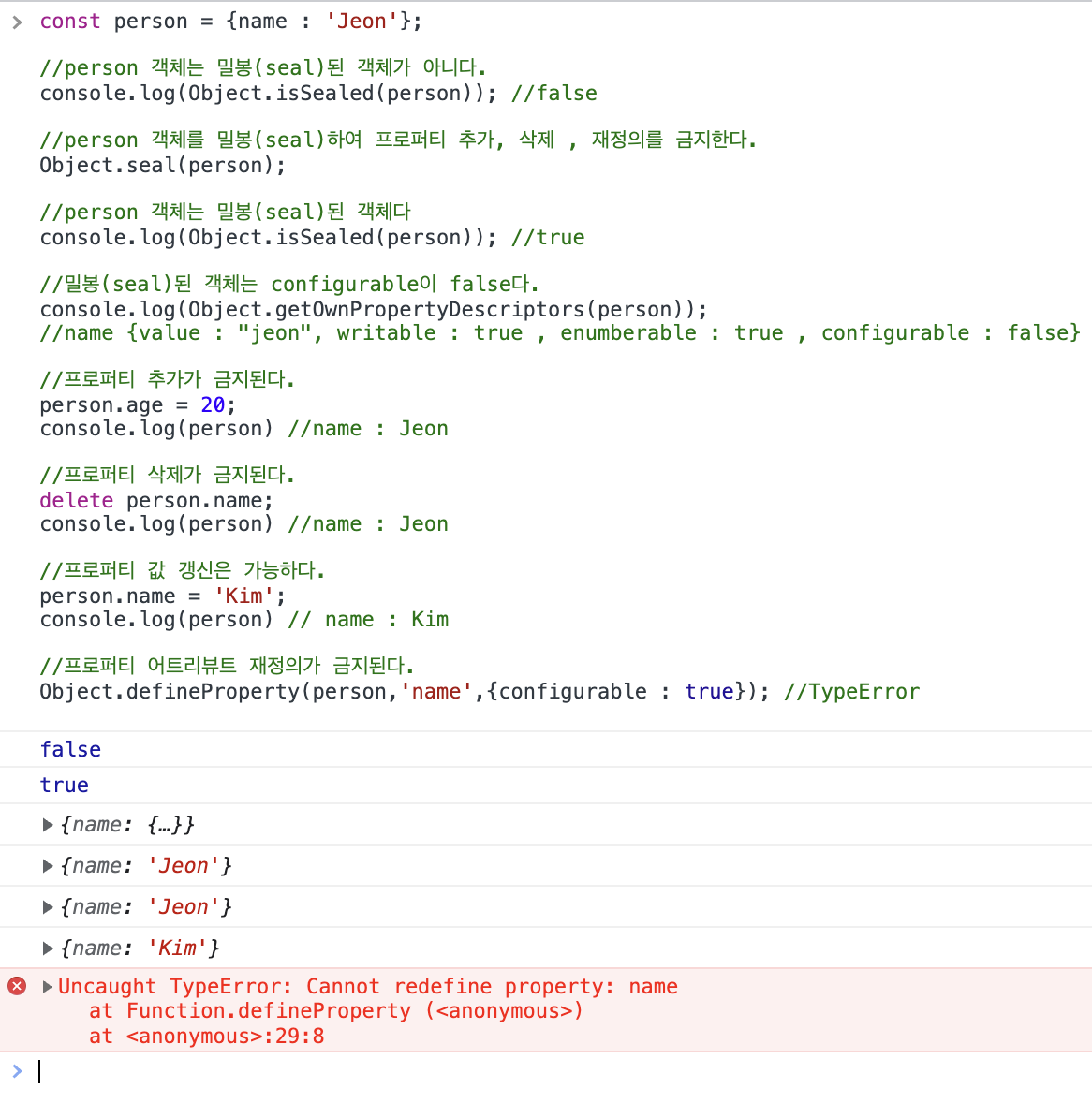Click the console prompt input line
The image size is (1092, 1103).
(x=563, y=1071)
